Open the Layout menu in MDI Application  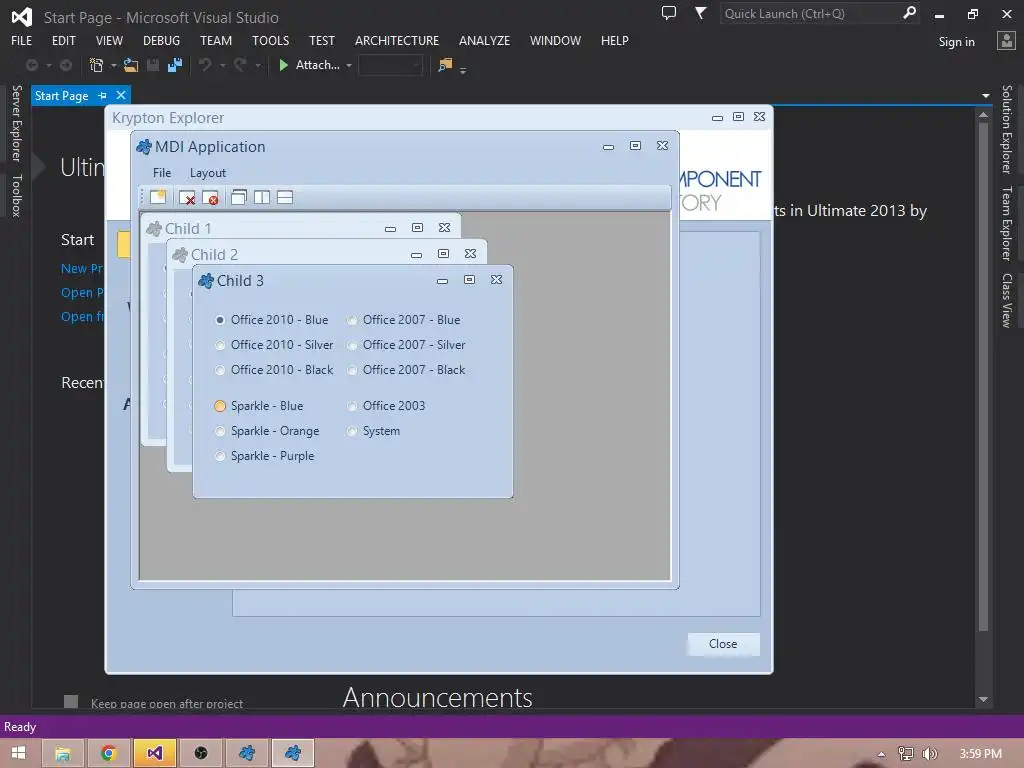[x=208, y=173]
